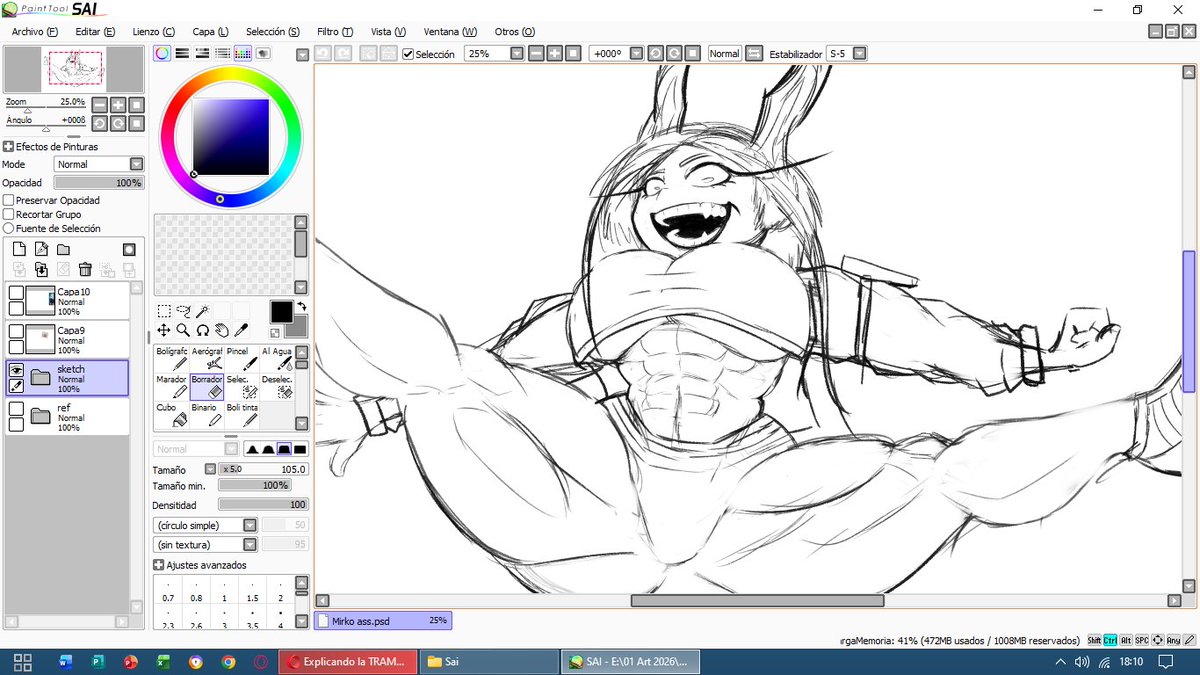The width and height of the screenshot is (1200, 675).
Task: Open the Lienzo menu
Action: 153,31
